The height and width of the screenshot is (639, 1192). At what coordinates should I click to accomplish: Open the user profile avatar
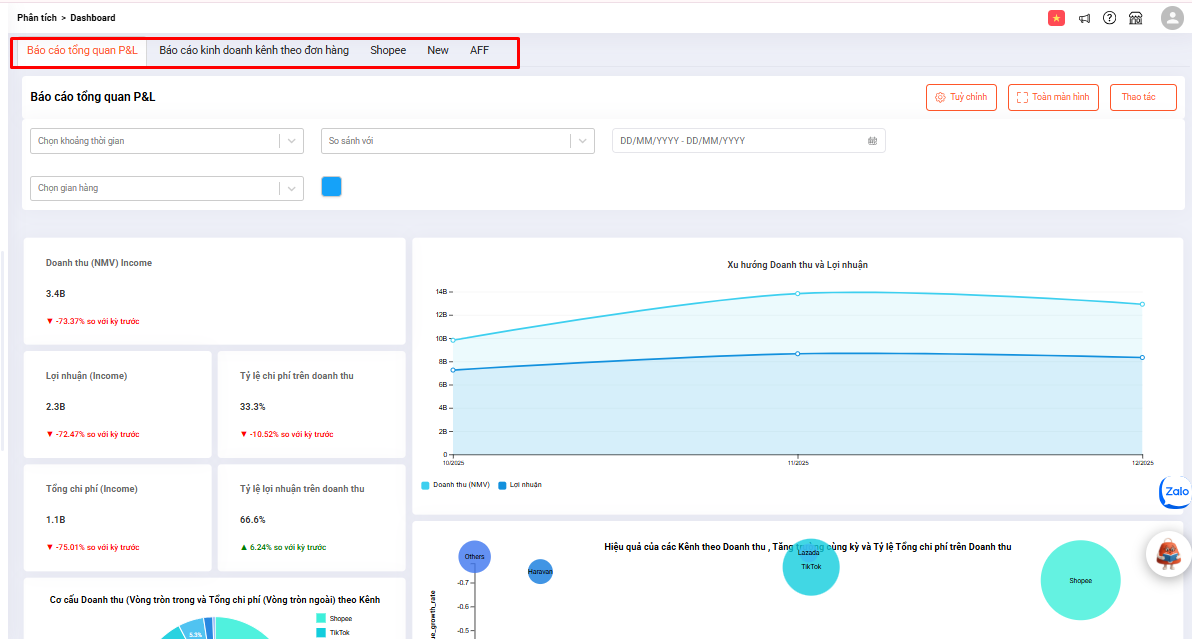1171,18
